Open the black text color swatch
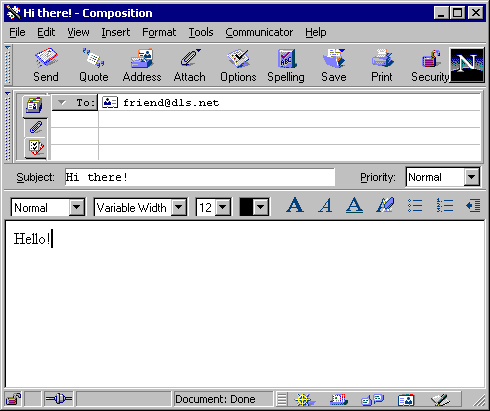The height and width of the screenshot is (411, 490). click(254, 207)
